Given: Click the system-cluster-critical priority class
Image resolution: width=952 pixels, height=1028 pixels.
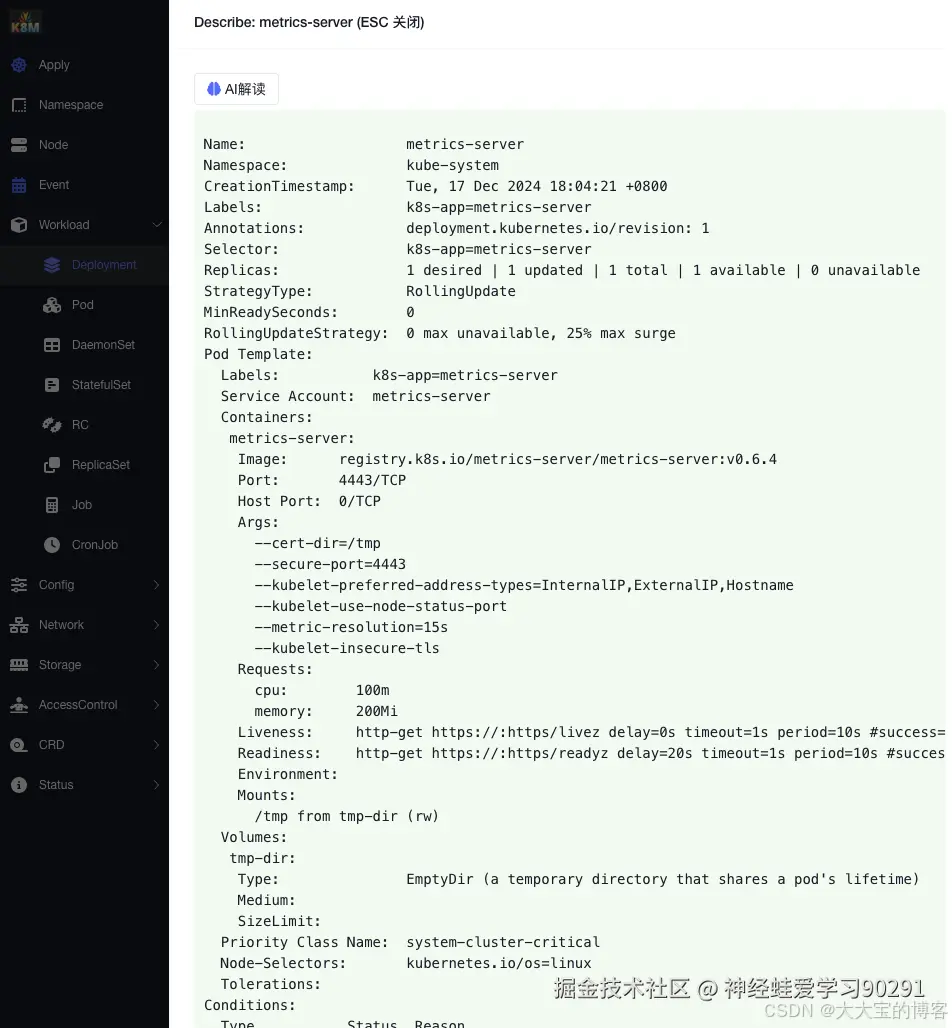Looking at the screenshot, I should coord(503,942).
